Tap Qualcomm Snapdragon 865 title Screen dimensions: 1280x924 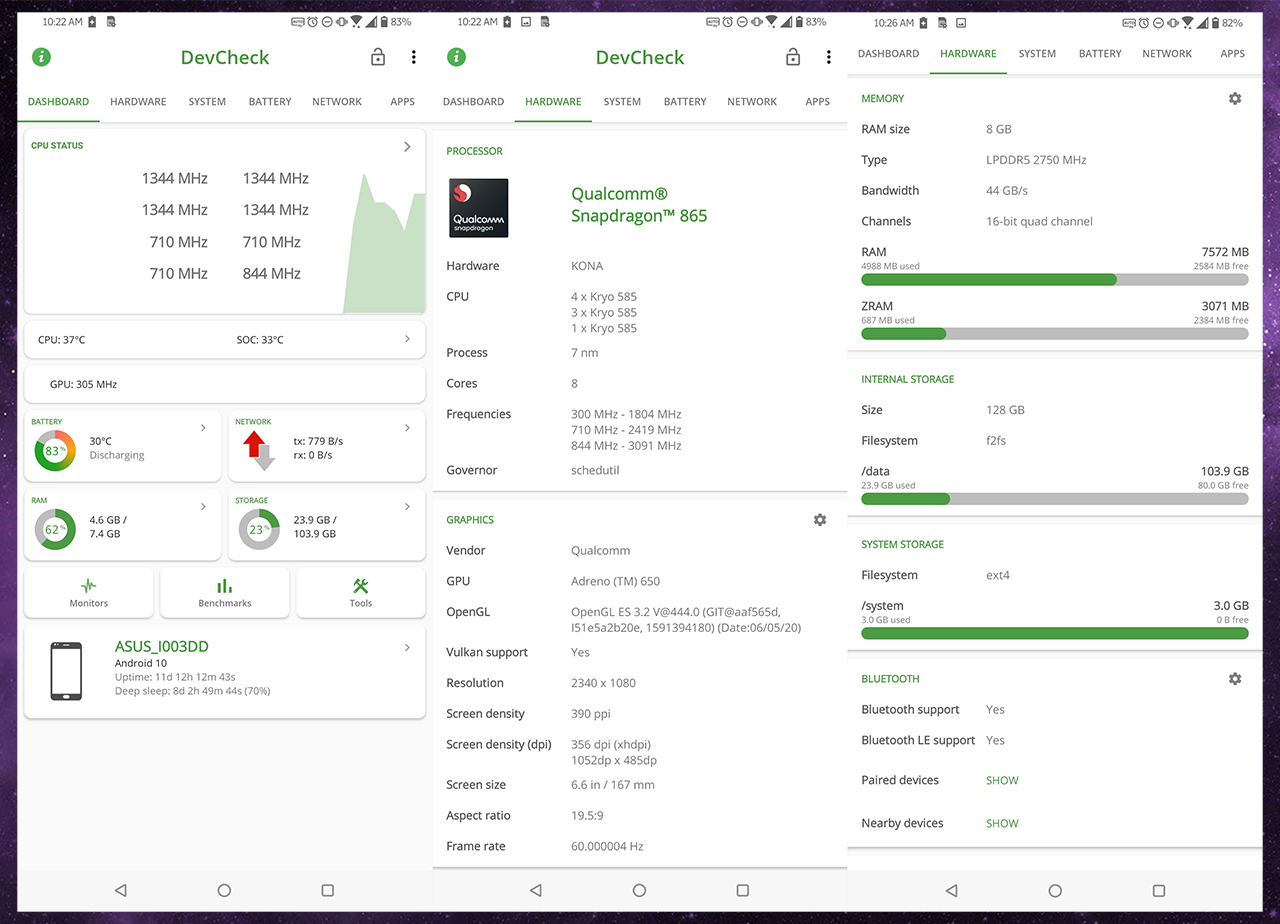pyautogui.click(x=639, y=205)
